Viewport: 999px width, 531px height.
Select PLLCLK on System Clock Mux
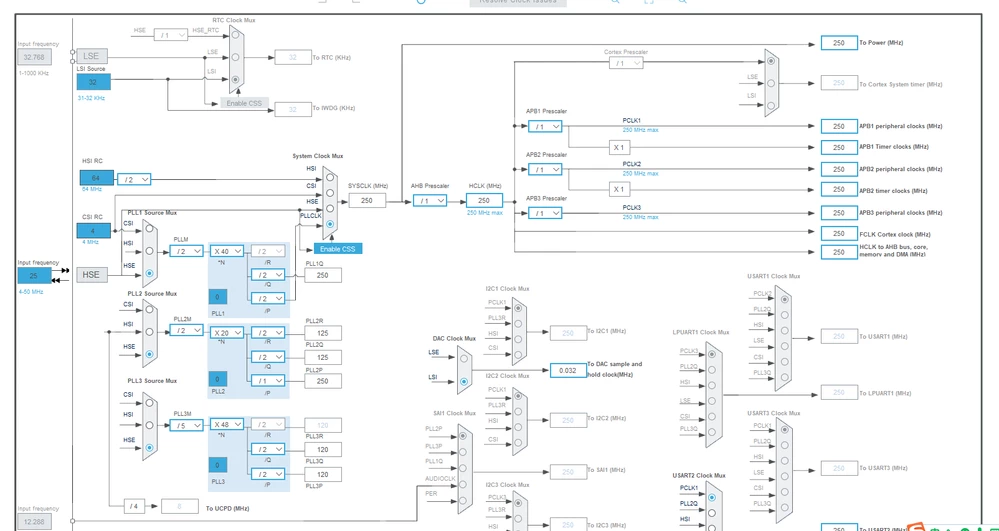(329, 224)
